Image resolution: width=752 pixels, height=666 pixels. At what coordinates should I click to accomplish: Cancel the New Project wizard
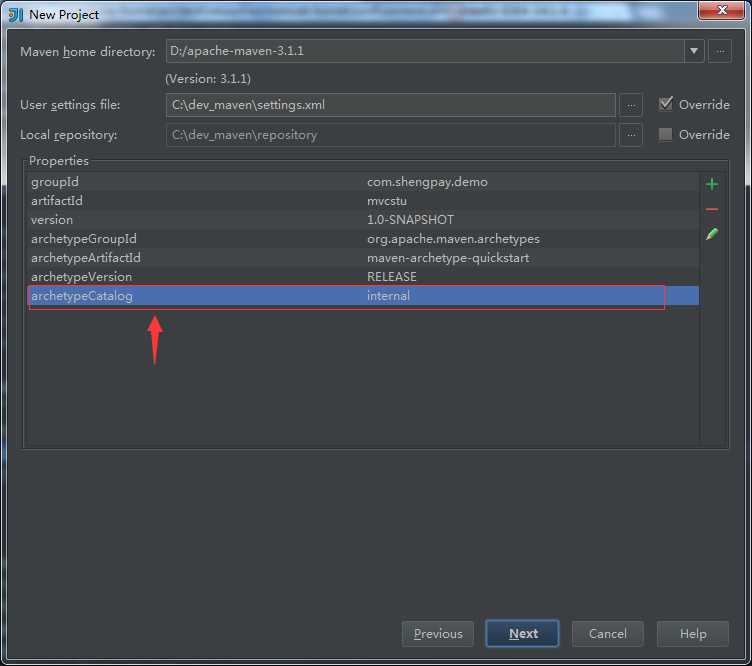(x=608, y=633)
